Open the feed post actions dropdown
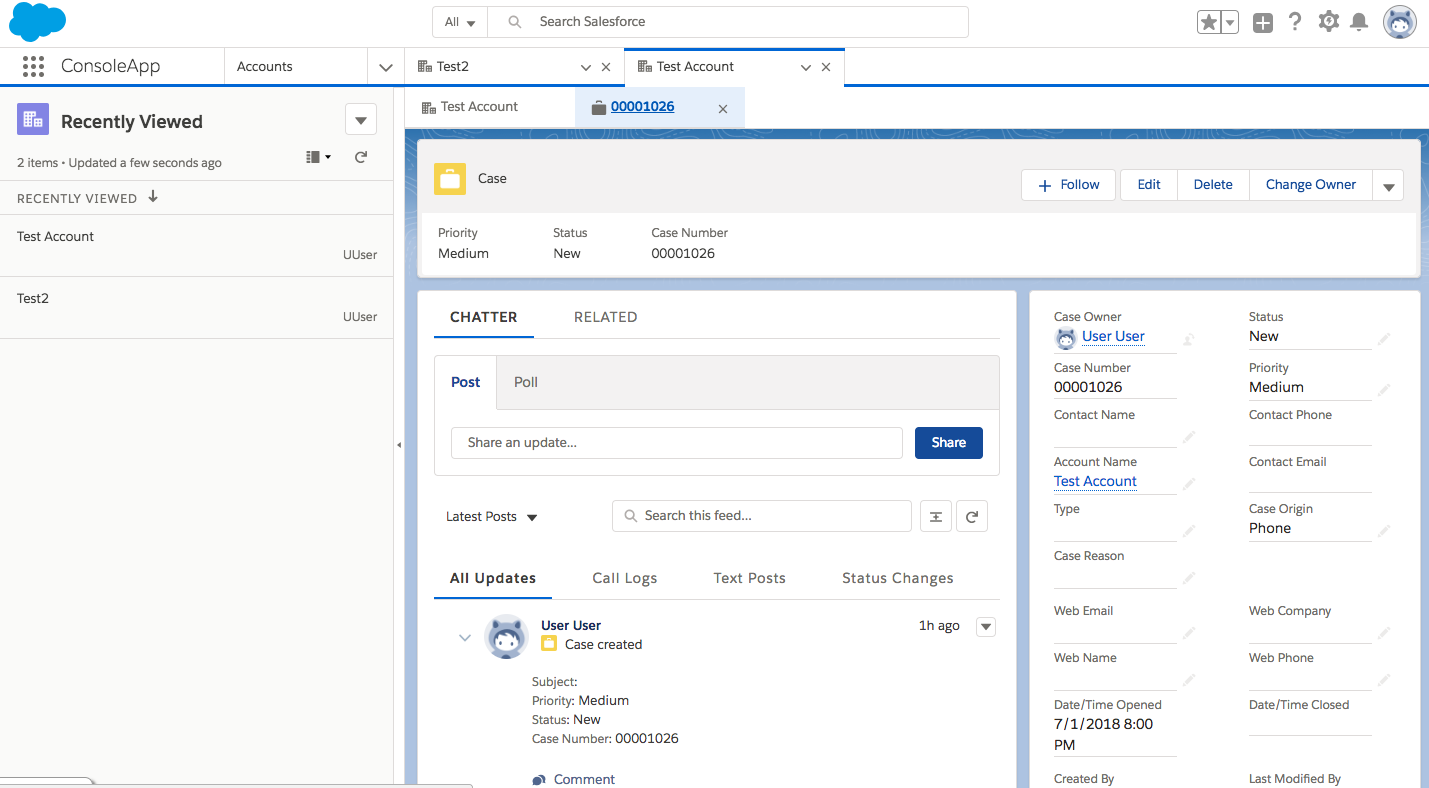This screenshot has height=788, width=1429. coord(986,627)
